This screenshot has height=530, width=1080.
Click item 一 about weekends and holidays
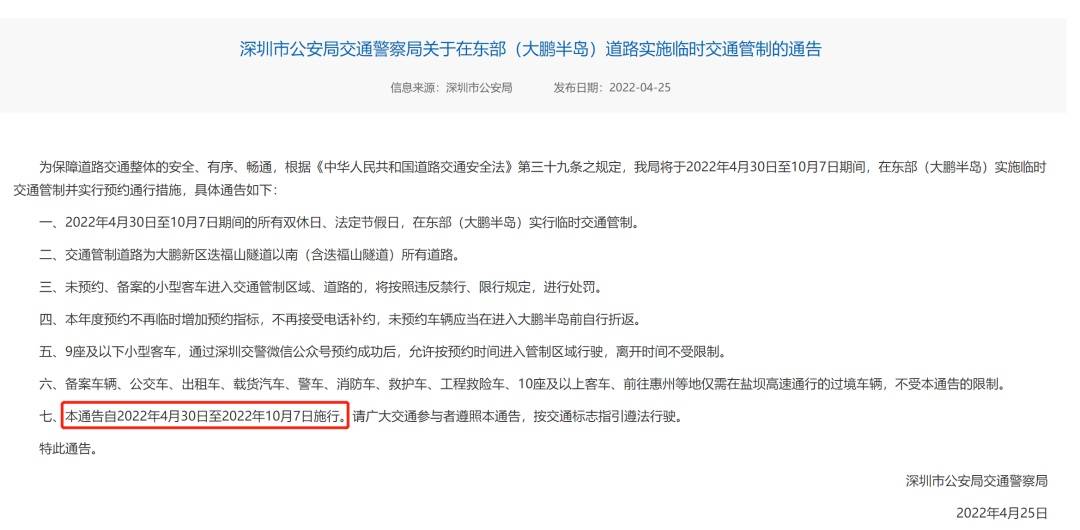tap(340, 223)
